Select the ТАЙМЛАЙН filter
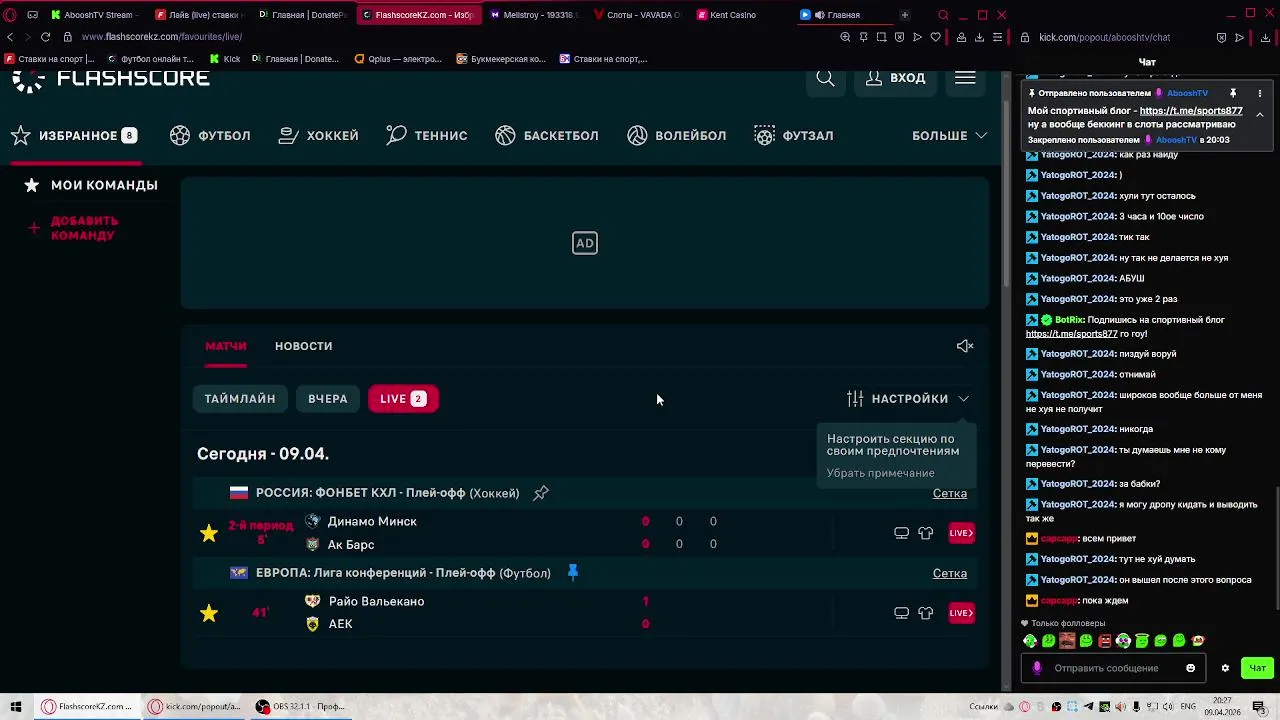This screenshot has height=720, width=1280. pos(240,399)
